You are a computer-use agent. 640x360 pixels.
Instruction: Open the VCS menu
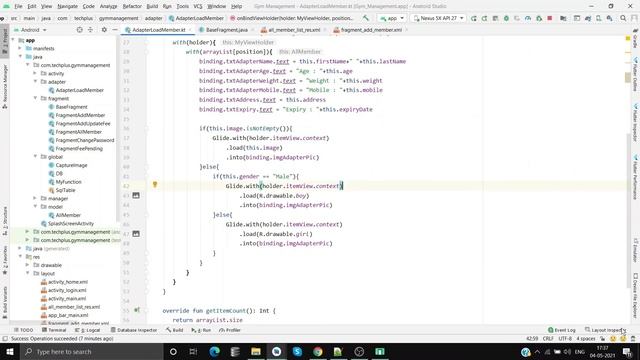pos(198,6)
